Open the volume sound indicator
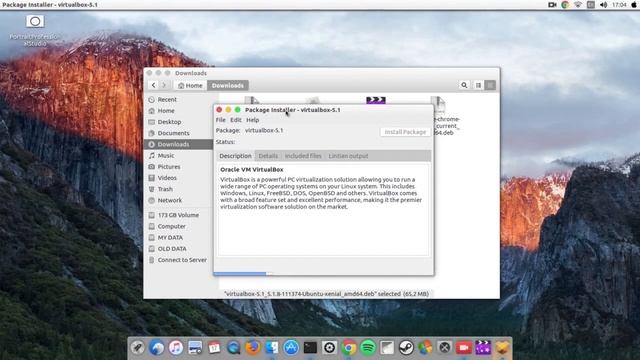640x360 pixels. (604, 5)
